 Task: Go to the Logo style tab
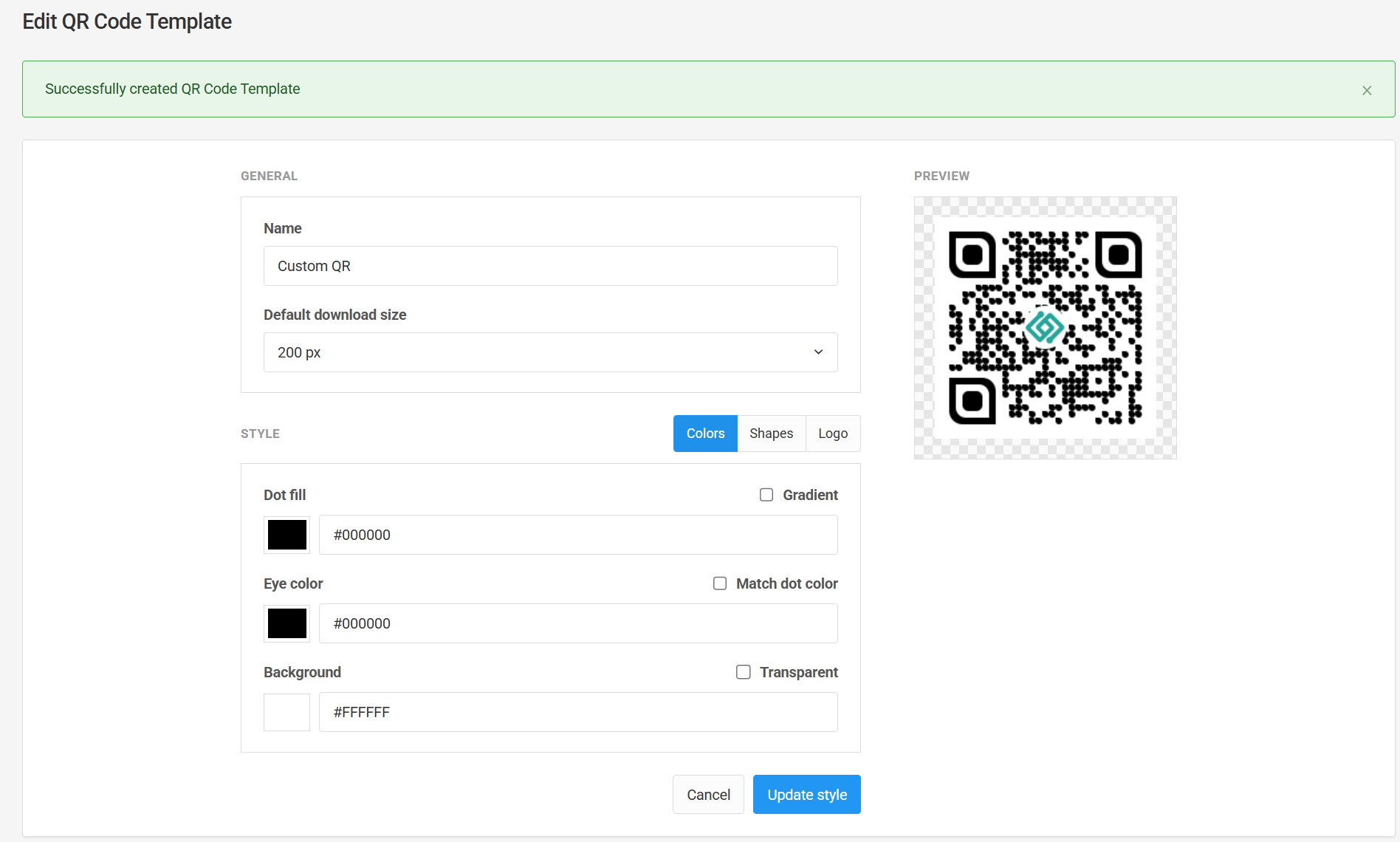pos(833,434)
